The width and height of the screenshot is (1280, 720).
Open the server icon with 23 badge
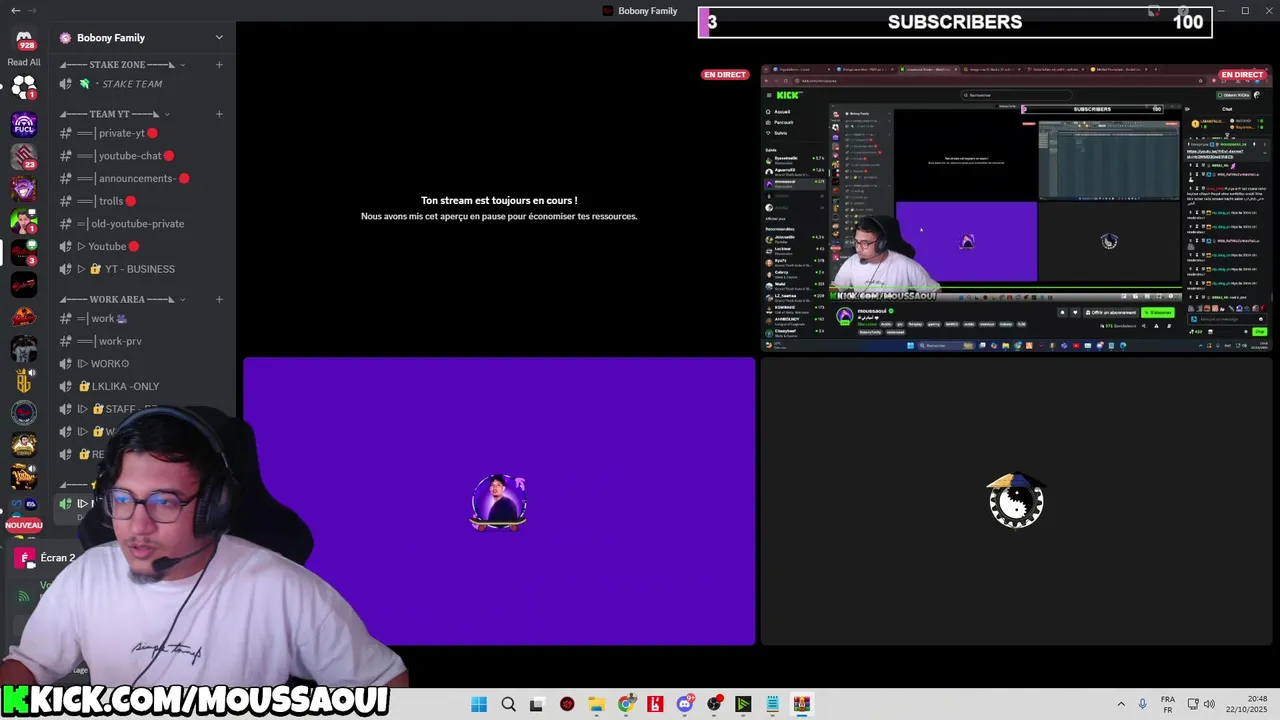24,157
